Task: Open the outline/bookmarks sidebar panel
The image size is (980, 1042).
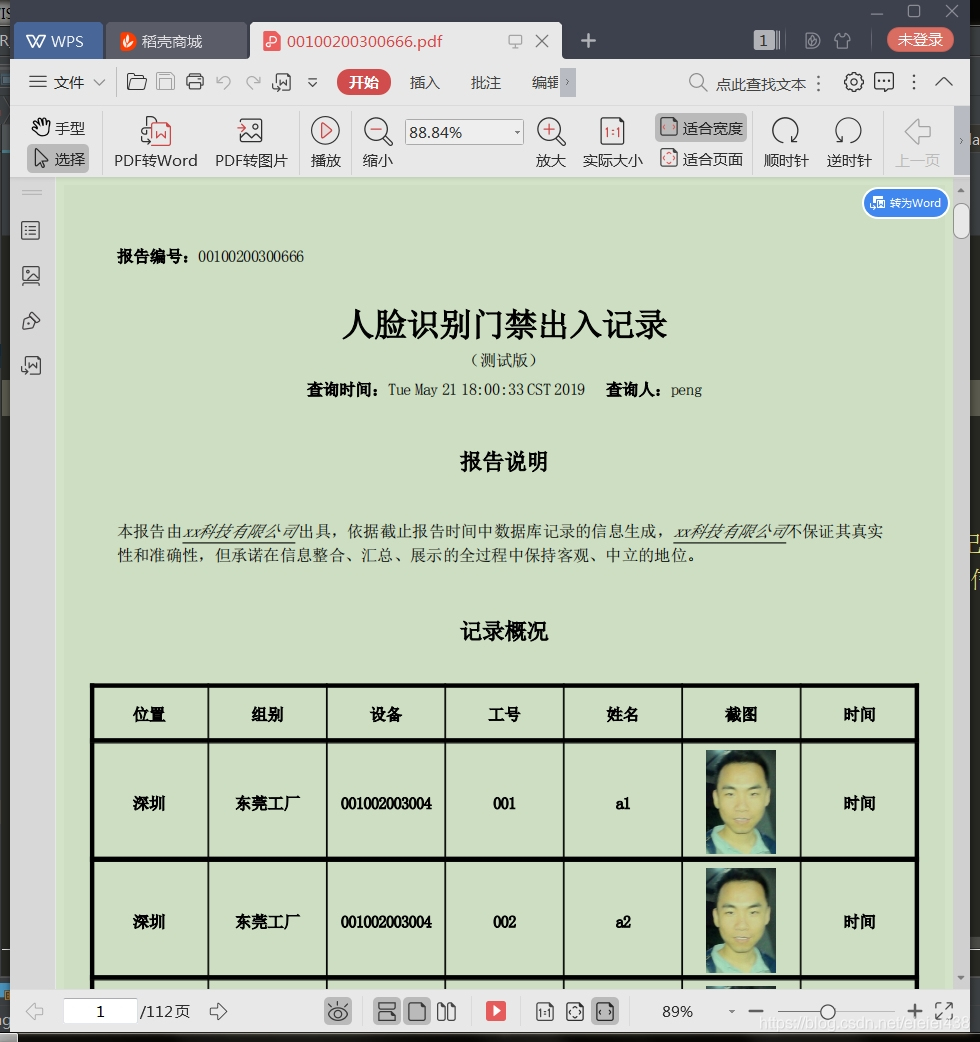Action: [x=31, y=231]
